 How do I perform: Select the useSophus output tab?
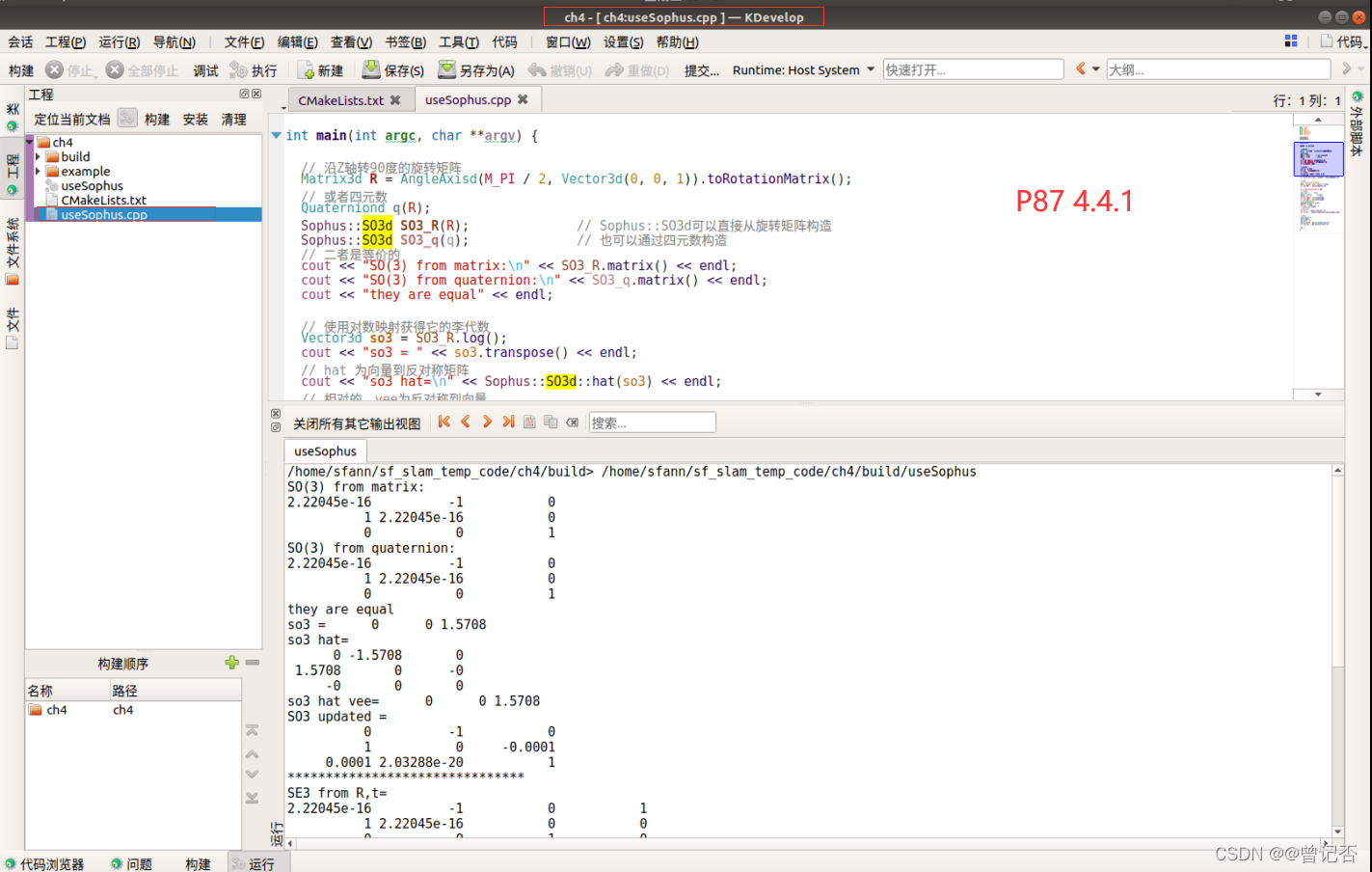pos(325,450)
